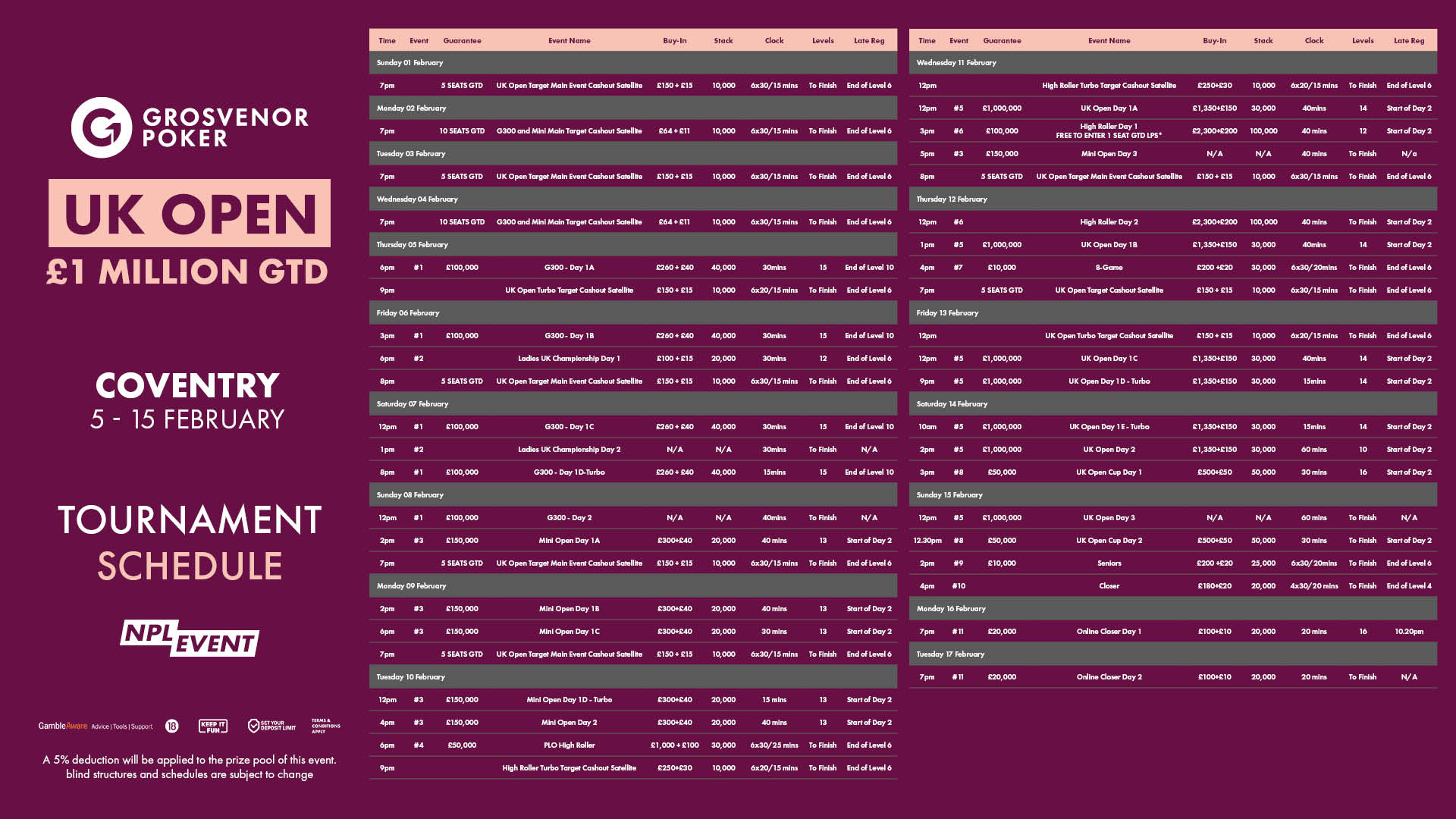Select the Online Closer Day 2 event
Image resolution: width=1456 pixels, height=819 pixels.
pyautogui.click(x=1109, y=677)
